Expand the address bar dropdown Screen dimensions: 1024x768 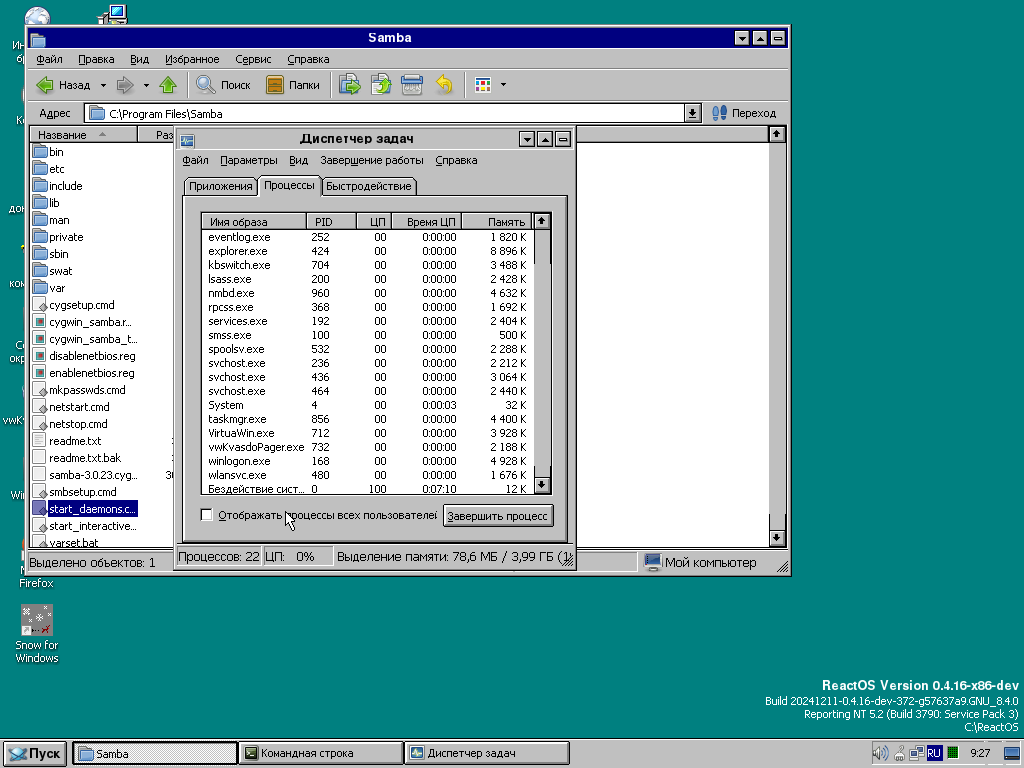point(692,113)
